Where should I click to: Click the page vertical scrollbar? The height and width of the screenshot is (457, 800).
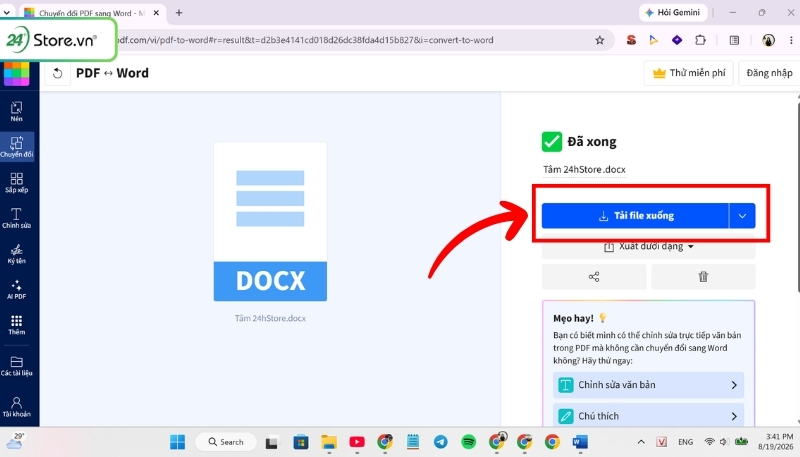tap(797, 199)
